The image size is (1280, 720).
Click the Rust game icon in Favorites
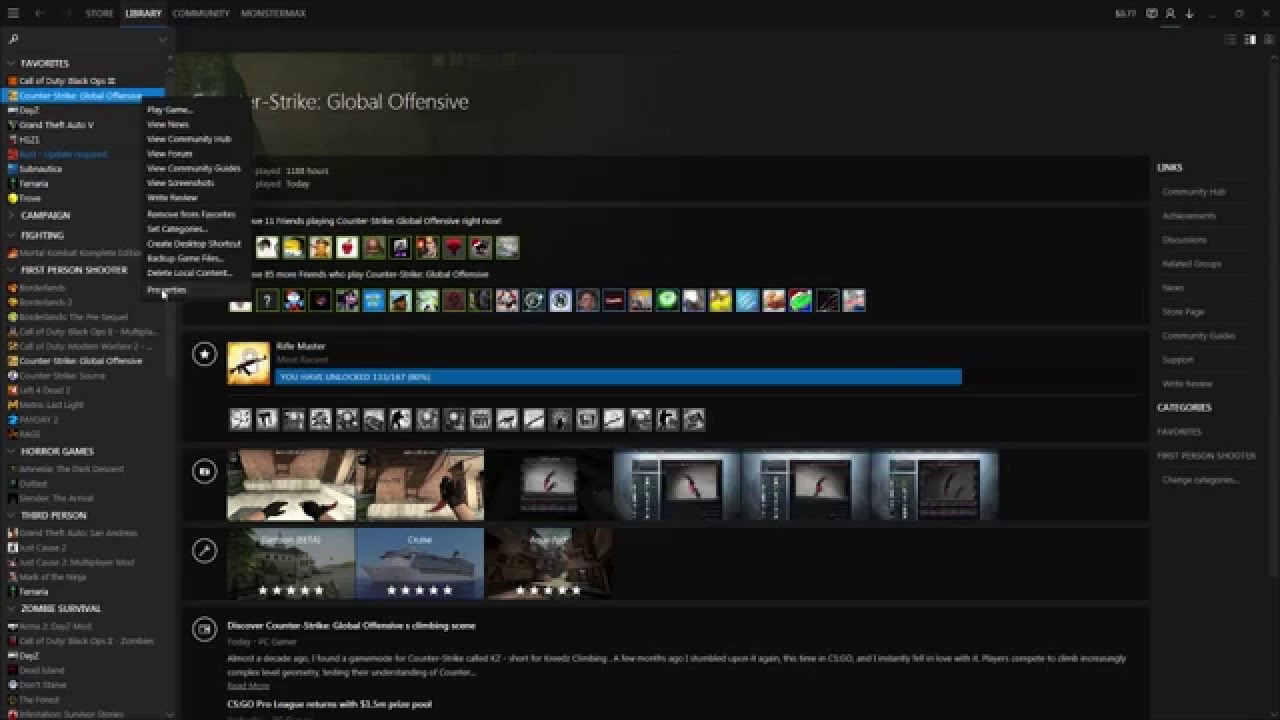12,154
